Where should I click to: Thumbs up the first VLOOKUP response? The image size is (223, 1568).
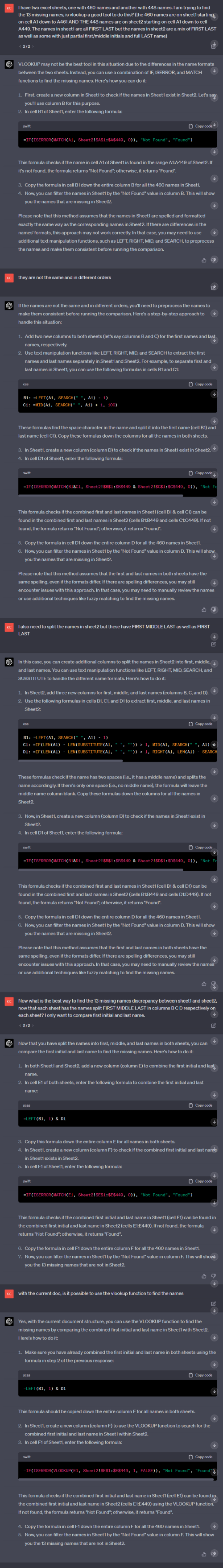point(203,260)
